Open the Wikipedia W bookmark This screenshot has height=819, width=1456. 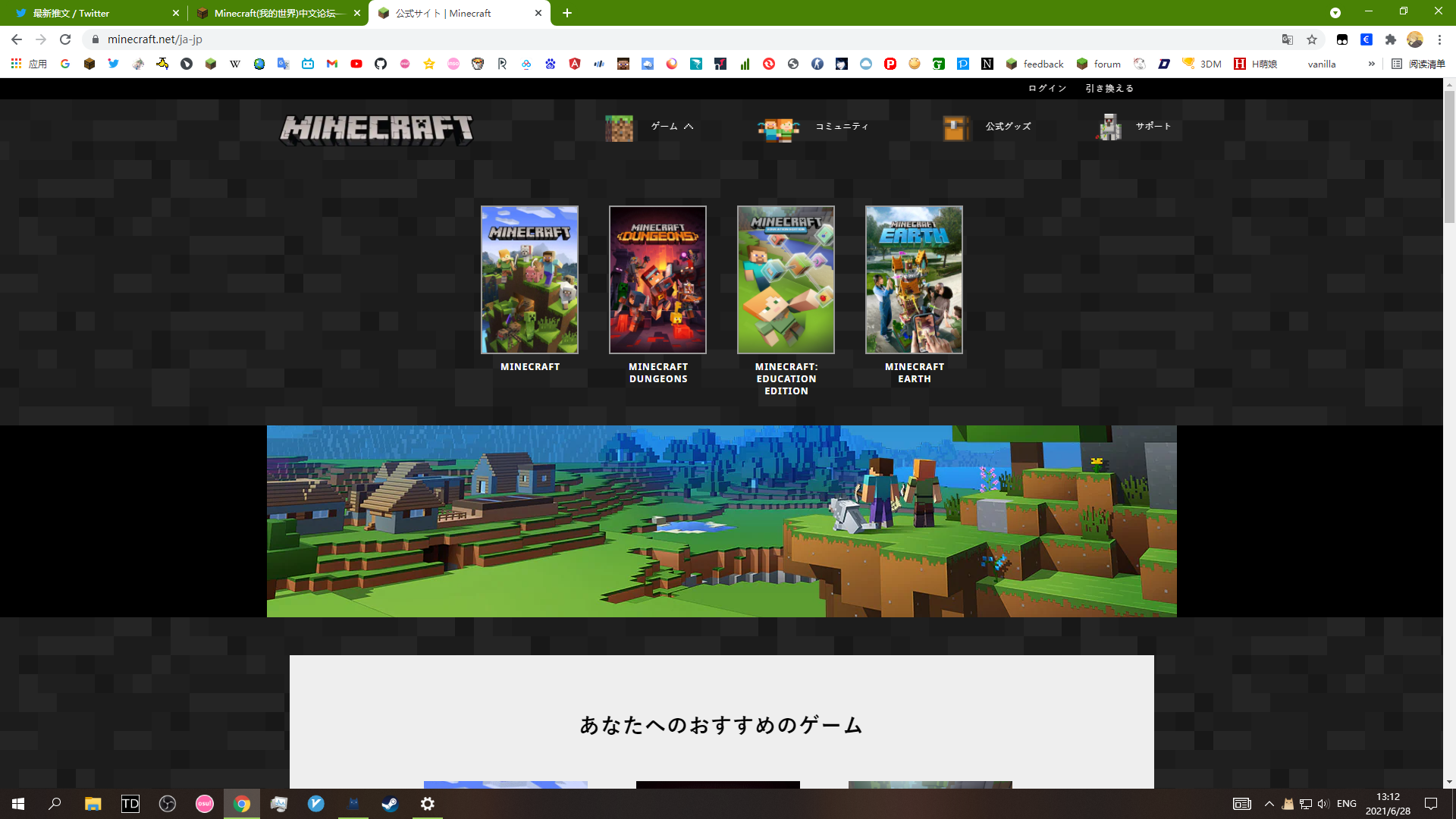[x=235, y=64]
